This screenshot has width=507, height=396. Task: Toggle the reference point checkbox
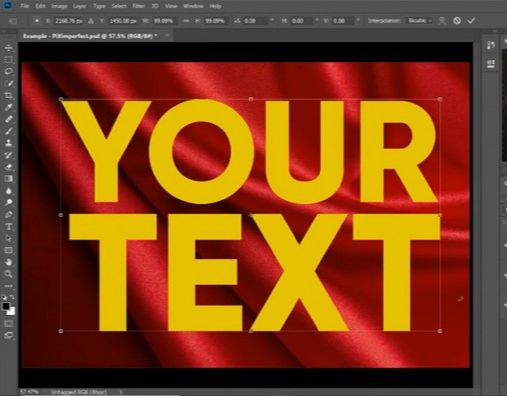tap(37, 21)
